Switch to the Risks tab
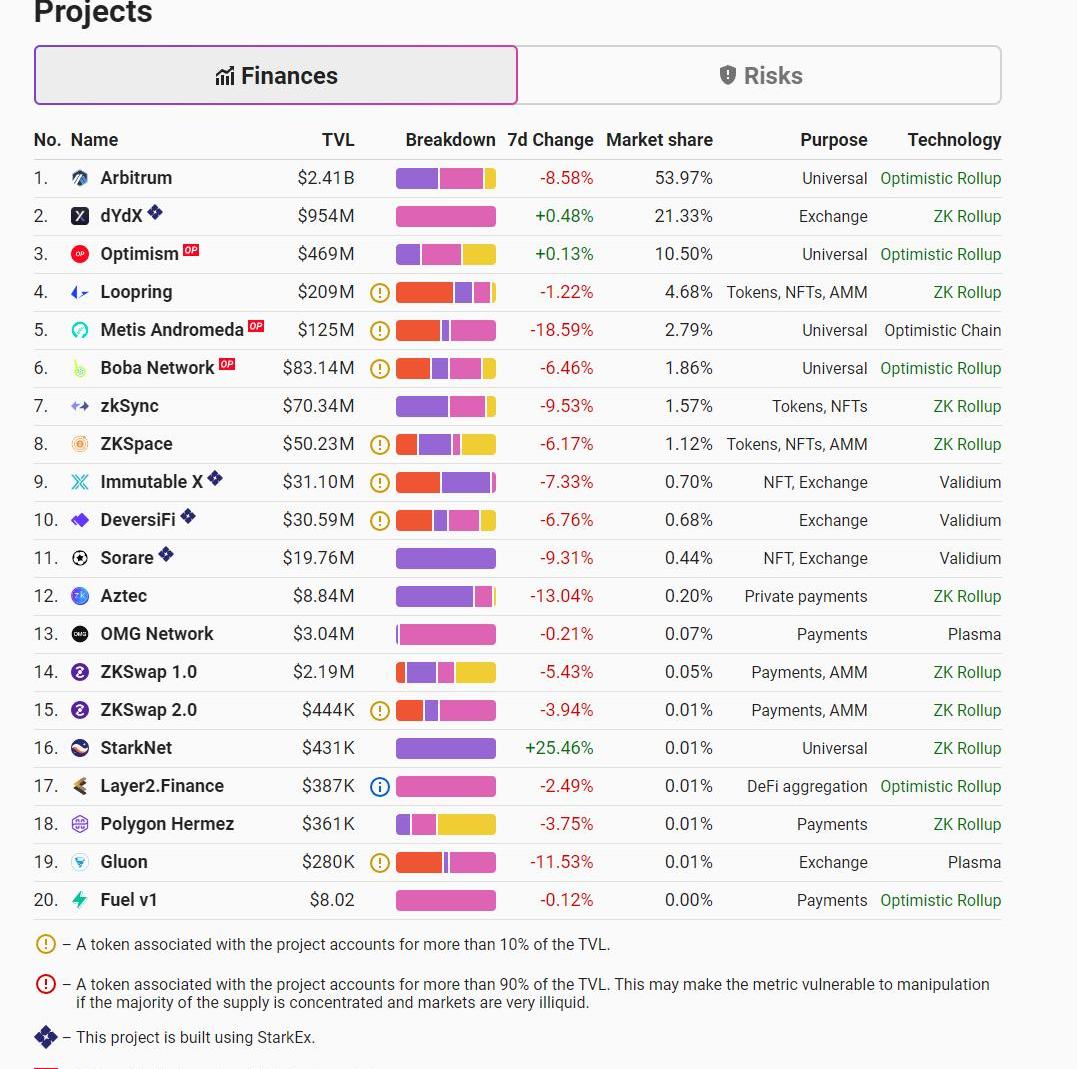Image resolution: width=1077 pixels, height=1069 pixels. click(x=760, y=76)
